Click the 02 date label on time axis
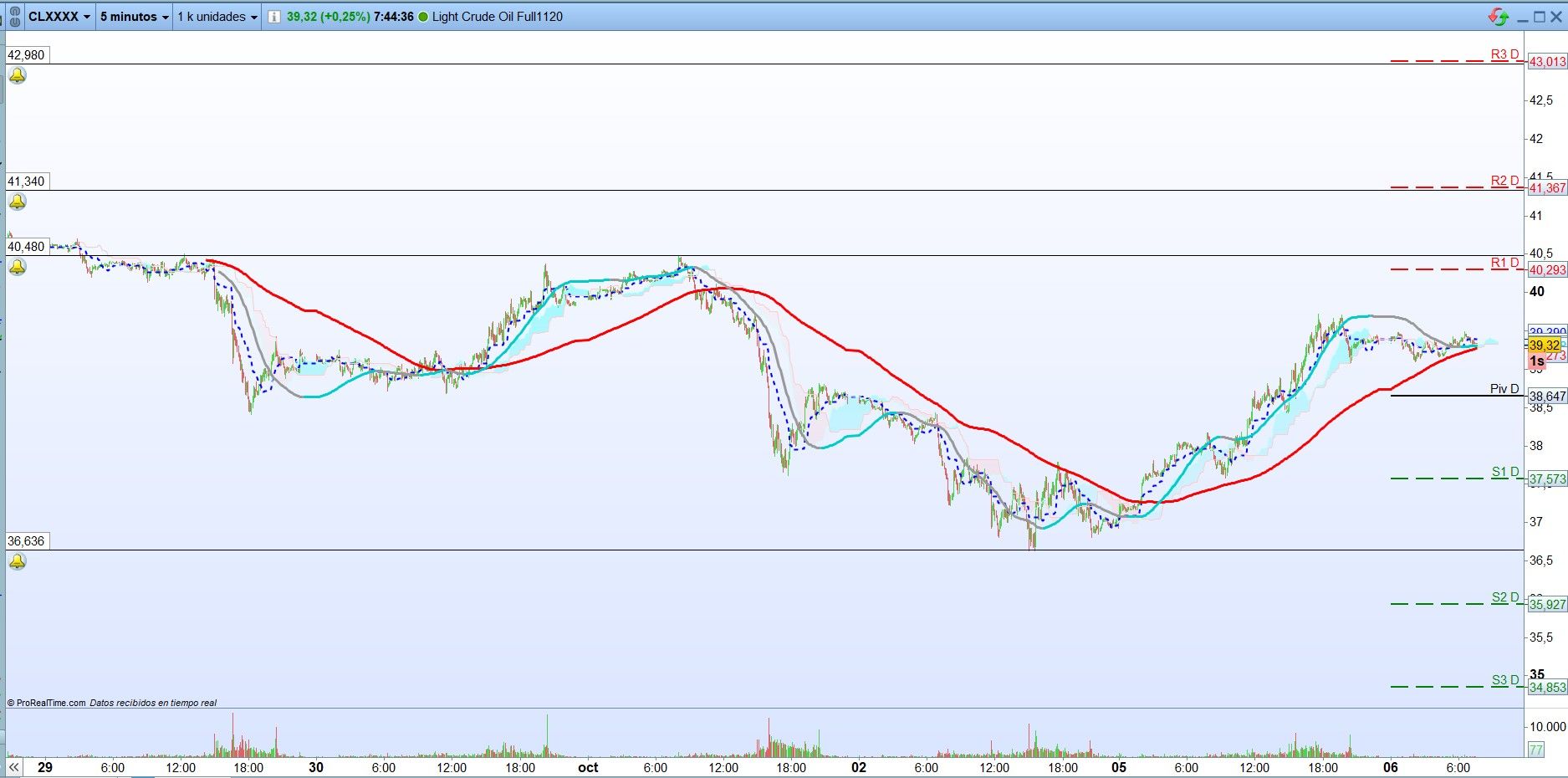 [x=859, y=768]
